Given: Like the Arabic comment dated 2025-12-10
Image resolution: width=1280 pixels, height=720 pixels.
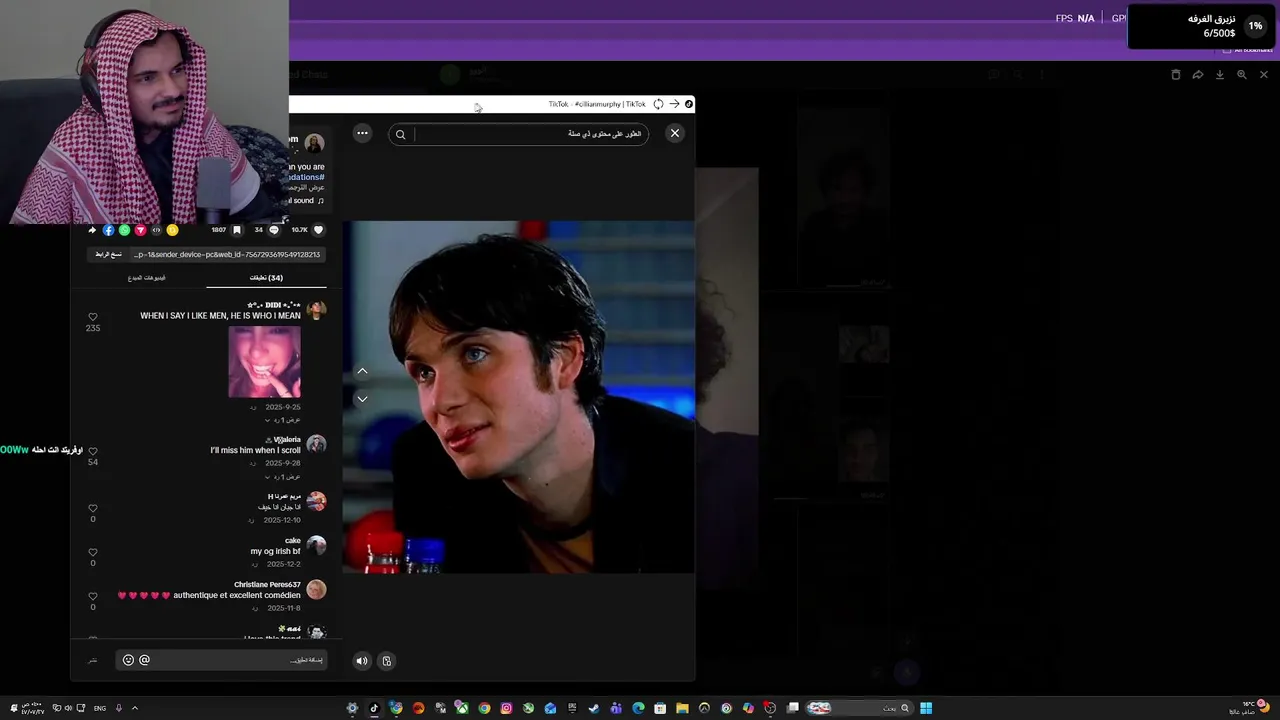Looking at the screenshot, I should click(x=93, y=508).
